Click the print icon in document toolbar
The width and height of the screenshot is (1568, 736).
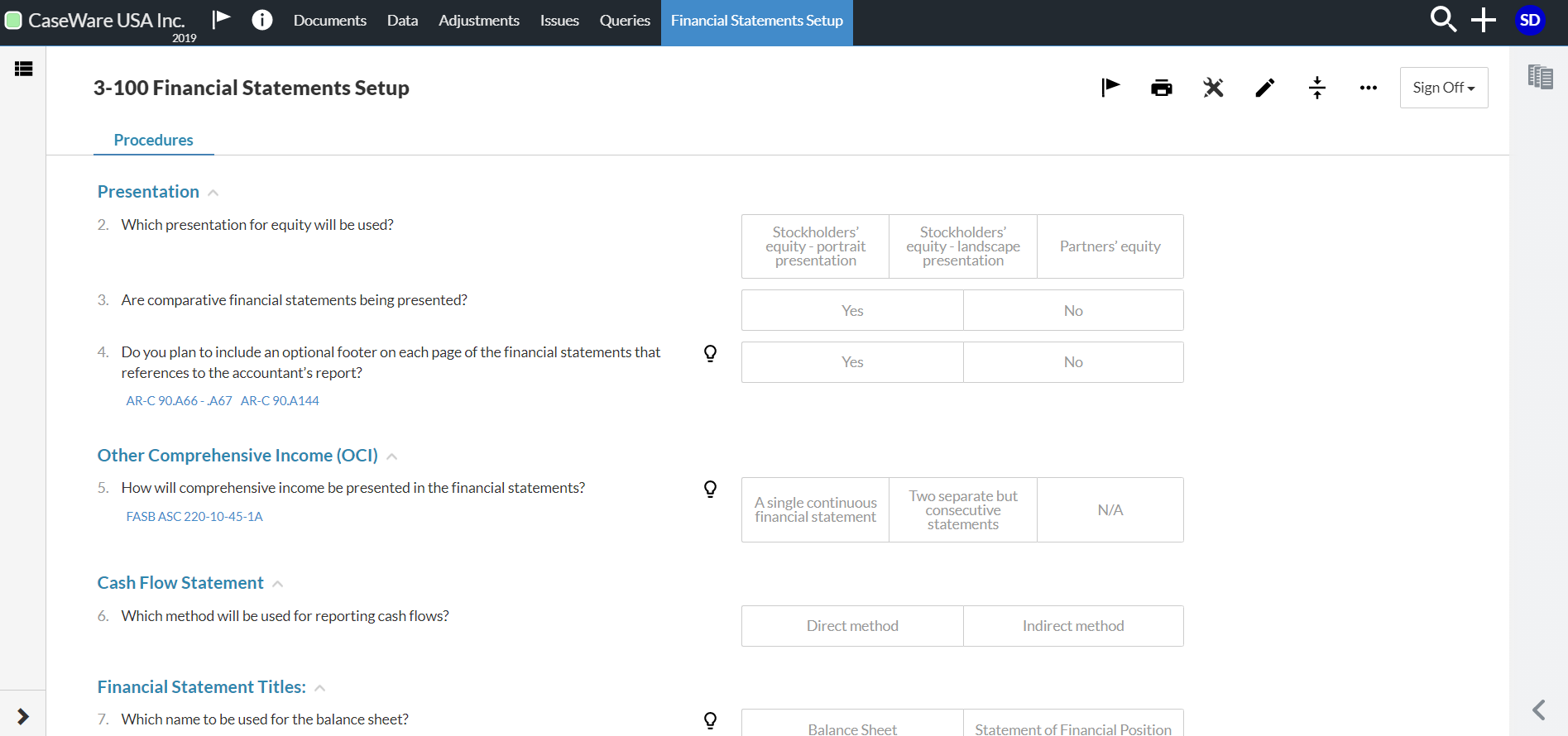[x=1161, y=88]
